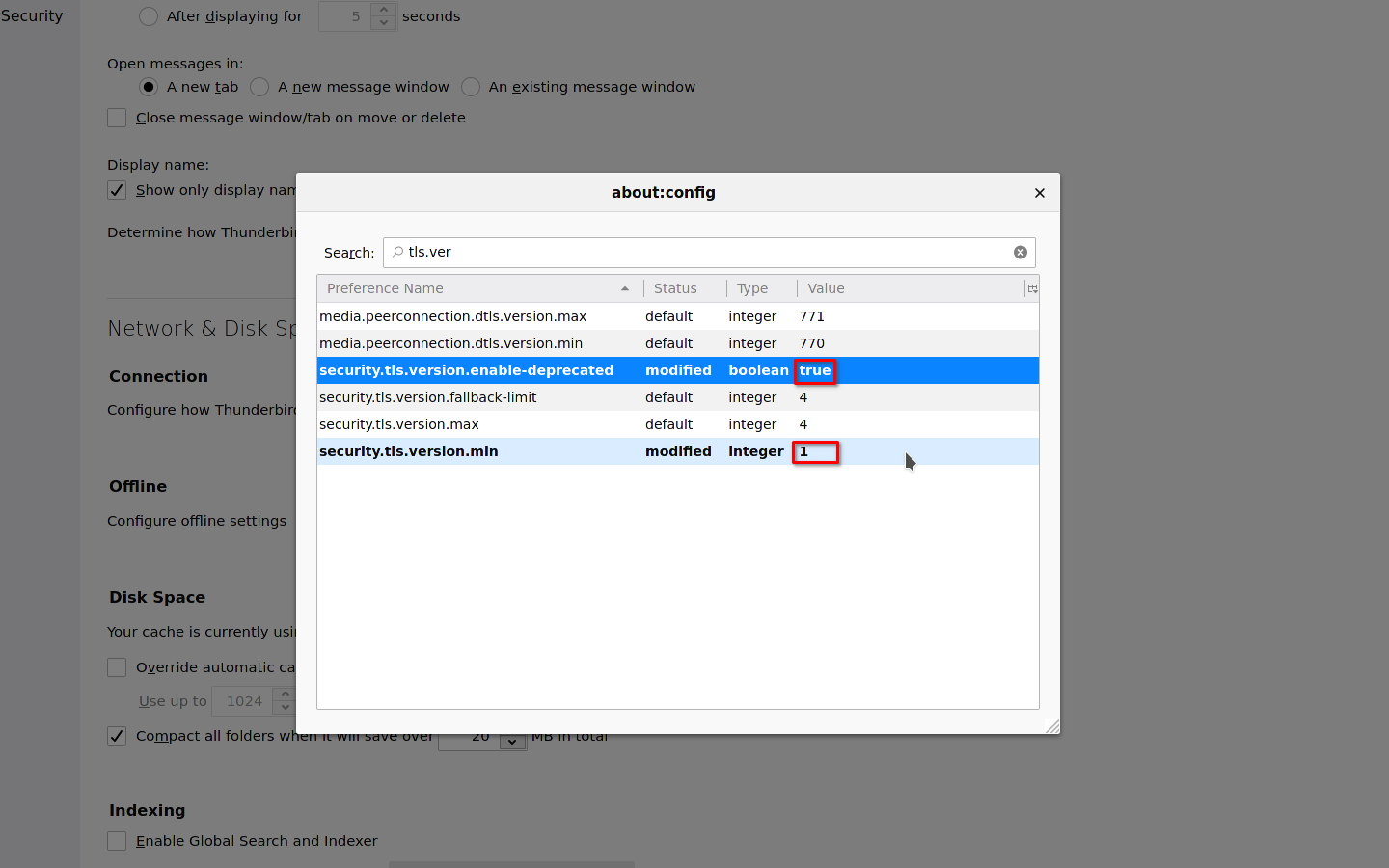Click the sort arrow on Preference Name
1389x868 pixels.
click(625, 288)
